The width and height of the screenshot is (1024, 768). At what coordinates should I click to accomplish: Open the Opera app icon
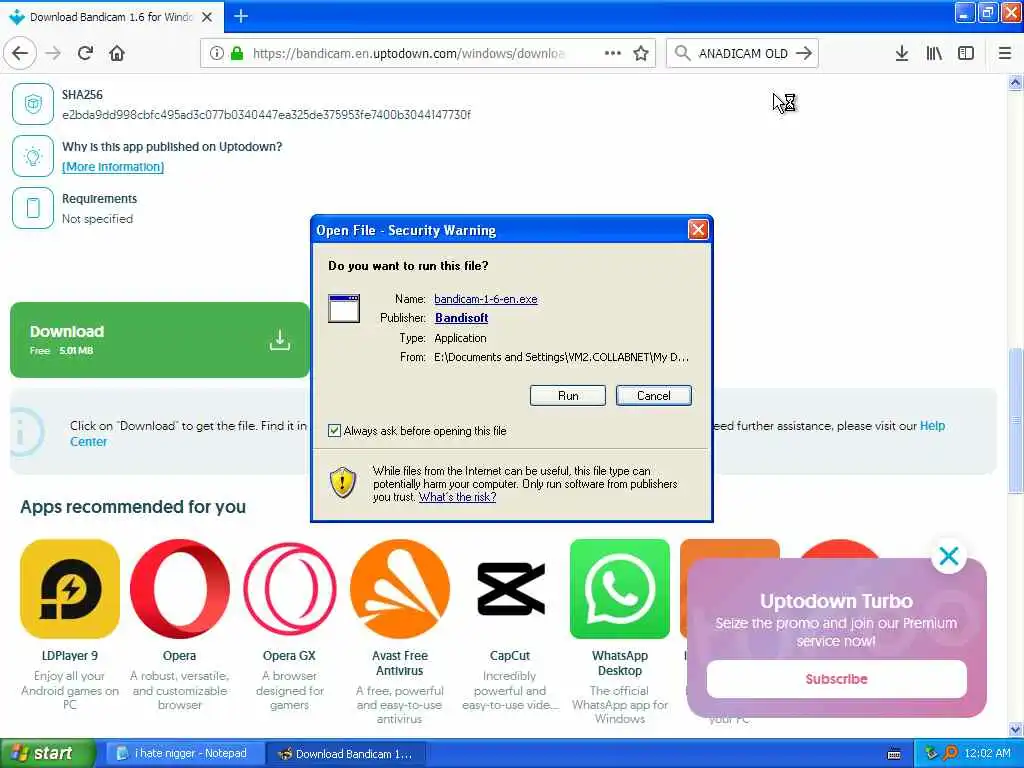coord(180,588)
